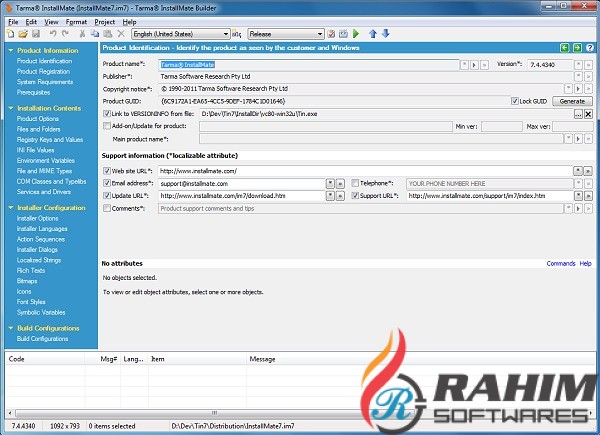Click the play arrow button beside Product name
This screenshot has height=435, width=600.
474,65
